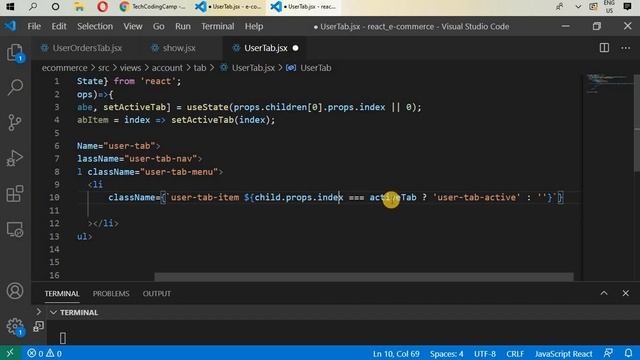Switch to TechCodingCamp Chrome window
Image resolution: width=640 pixels, height=360 pixels.
[152, 7]
